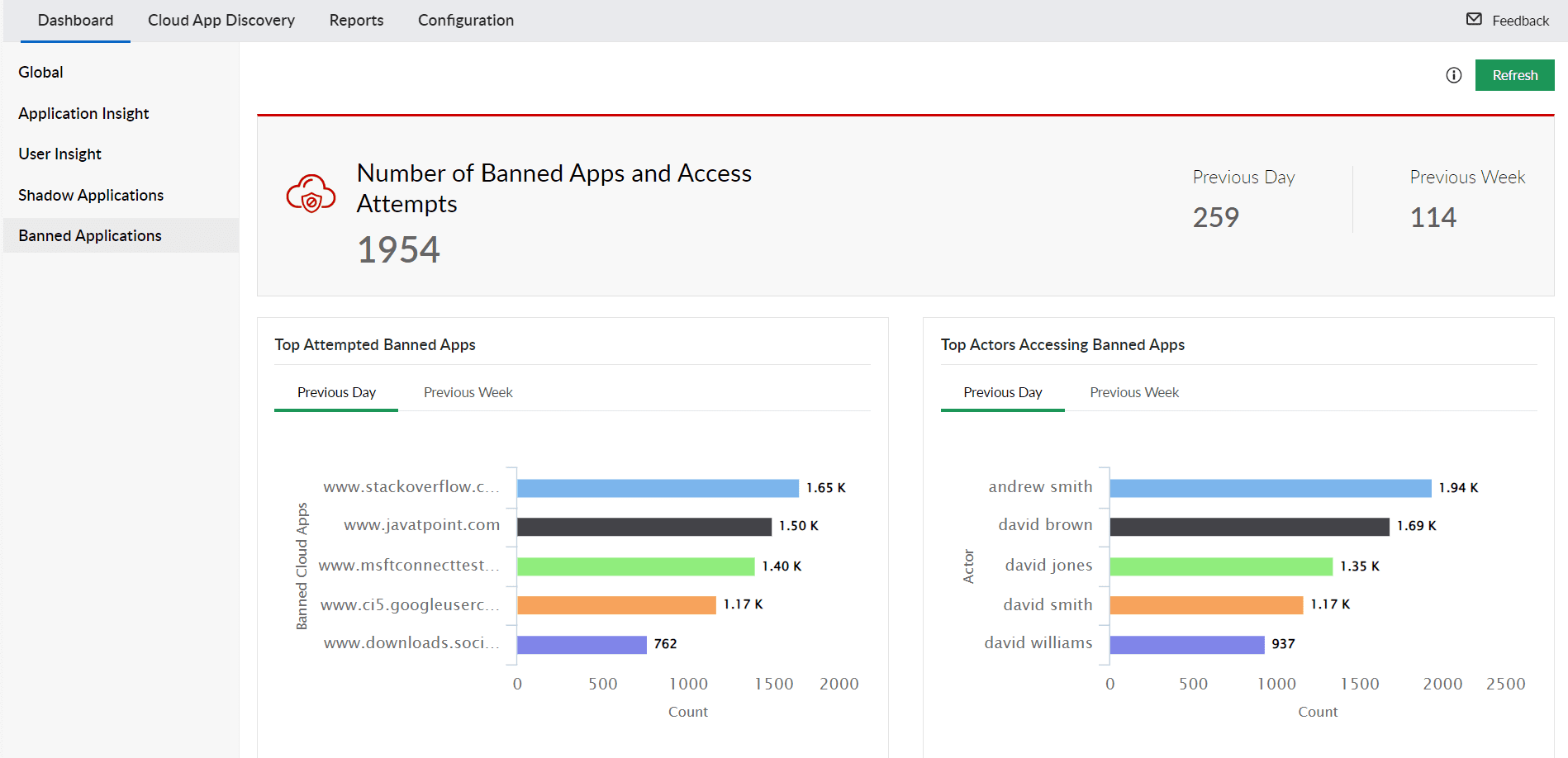
Task: Open User Insight from the sidebar
Action: point(59,154)
